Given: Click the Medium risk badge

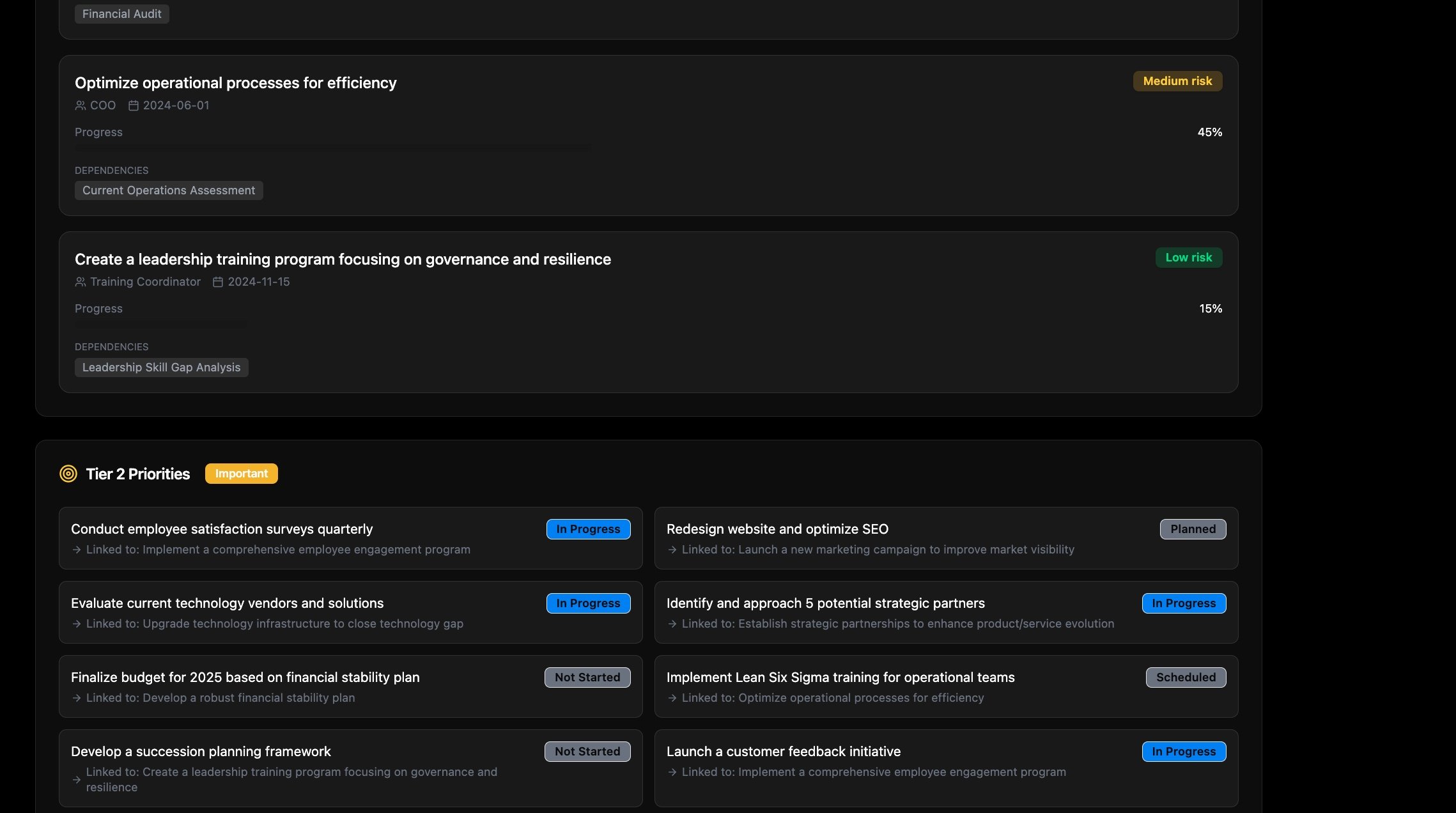Looking at the screenshot, I should (1177, 81).
